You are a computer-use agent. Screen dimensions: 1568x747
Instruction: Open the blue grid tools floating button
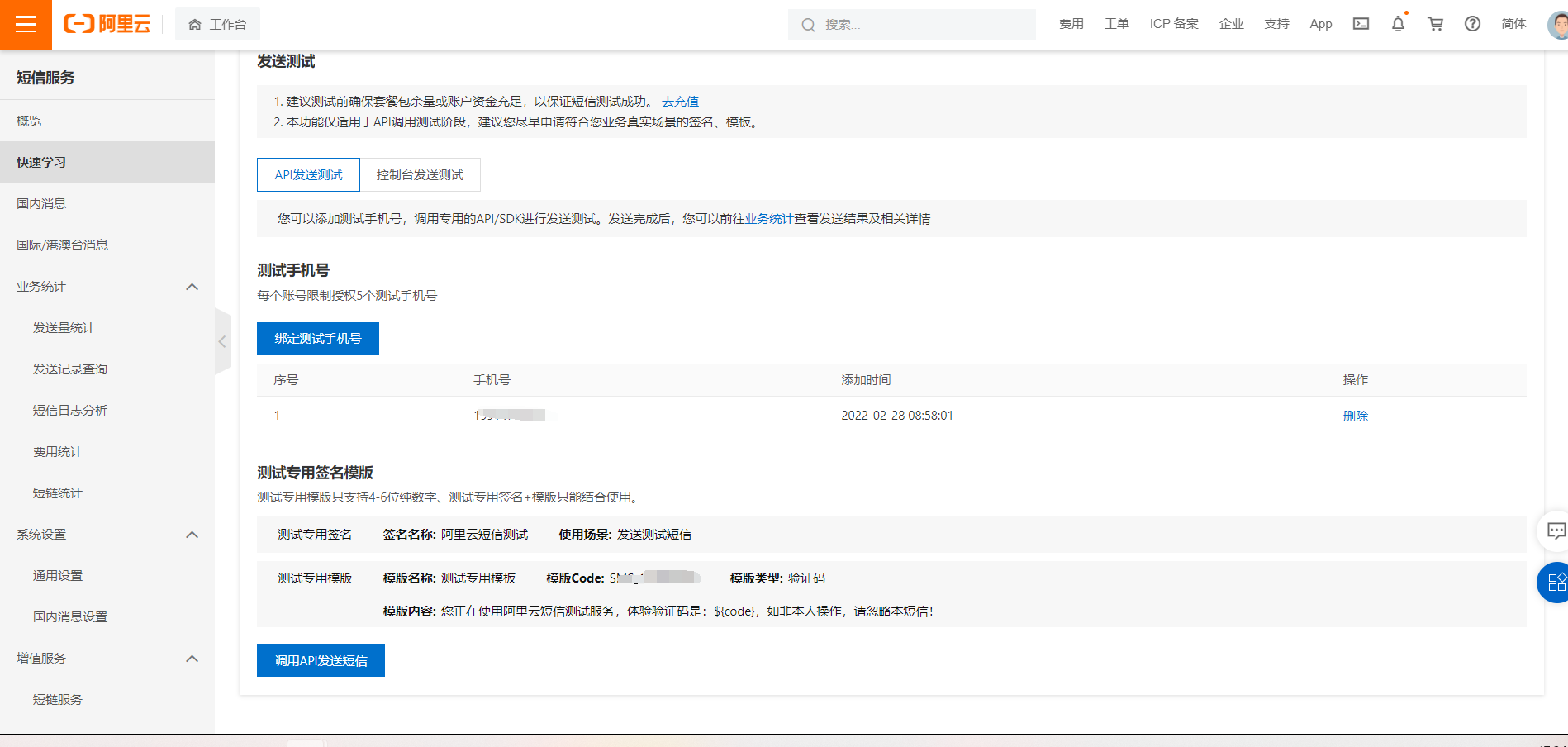point(1555,583)
